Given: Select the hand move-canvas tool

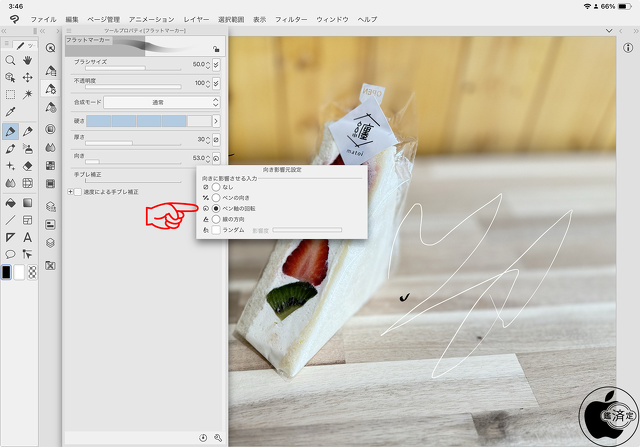Looking at the screenshot, I should 27,60.
